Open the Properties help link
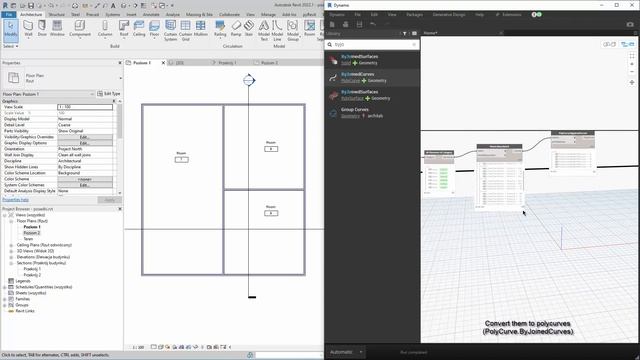The height and width of the screenshot is (360, 640). pyautogui.click(x=16, y=200)
